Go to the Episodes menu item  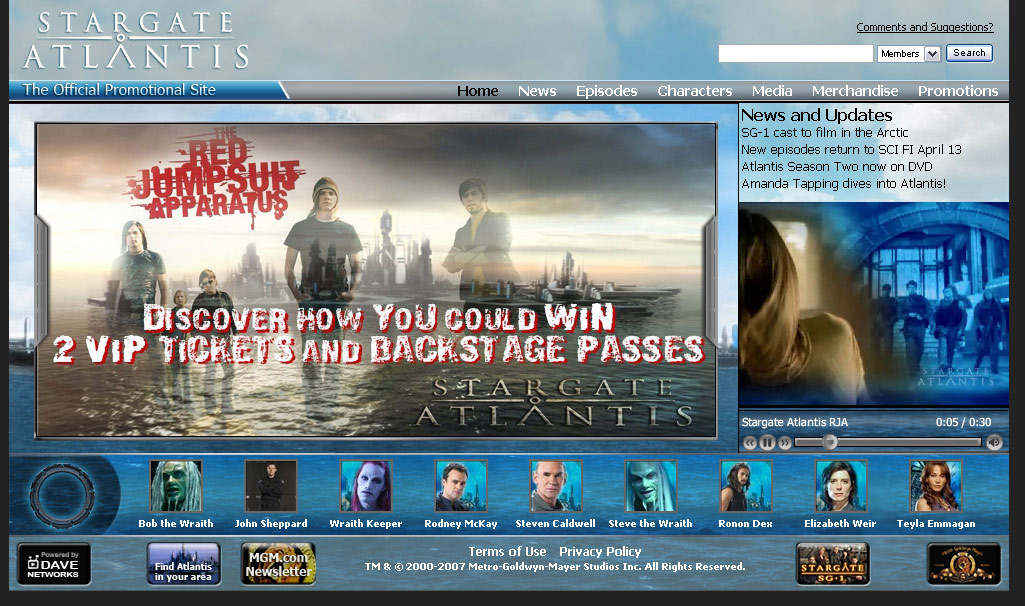click(606, 91)
